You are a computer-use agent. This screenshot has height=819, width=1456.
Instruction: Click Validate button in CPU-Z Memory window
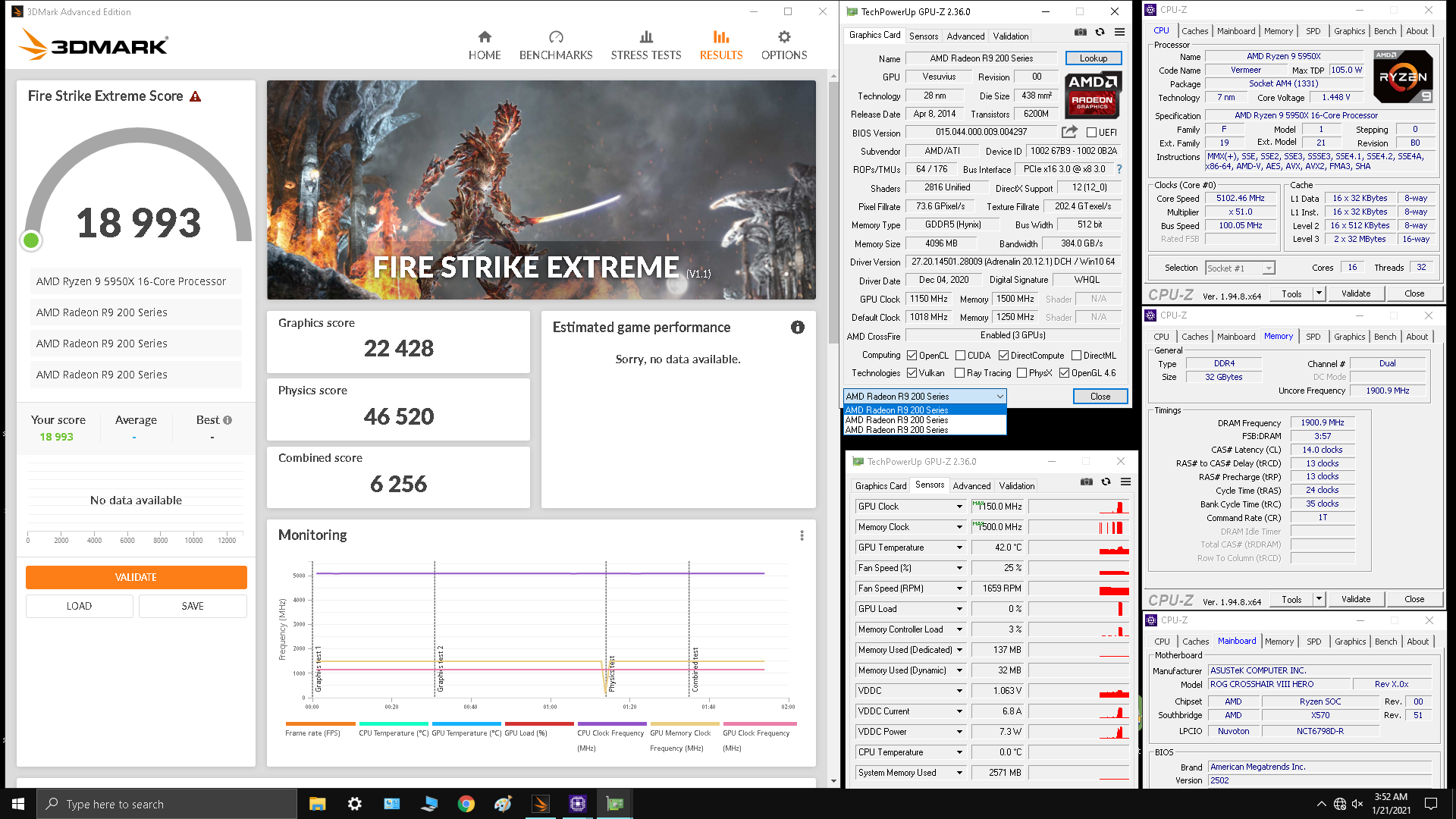pos(1356,599)
